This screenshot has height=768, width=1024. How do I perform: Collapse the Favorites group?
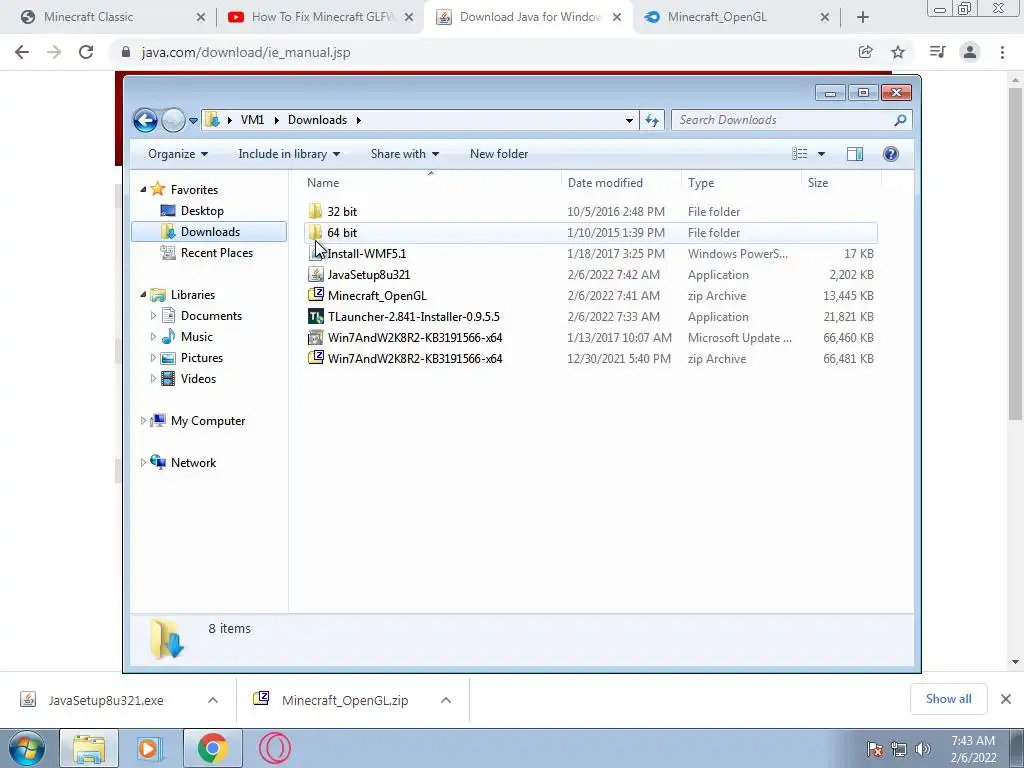[x=143, y=189]
